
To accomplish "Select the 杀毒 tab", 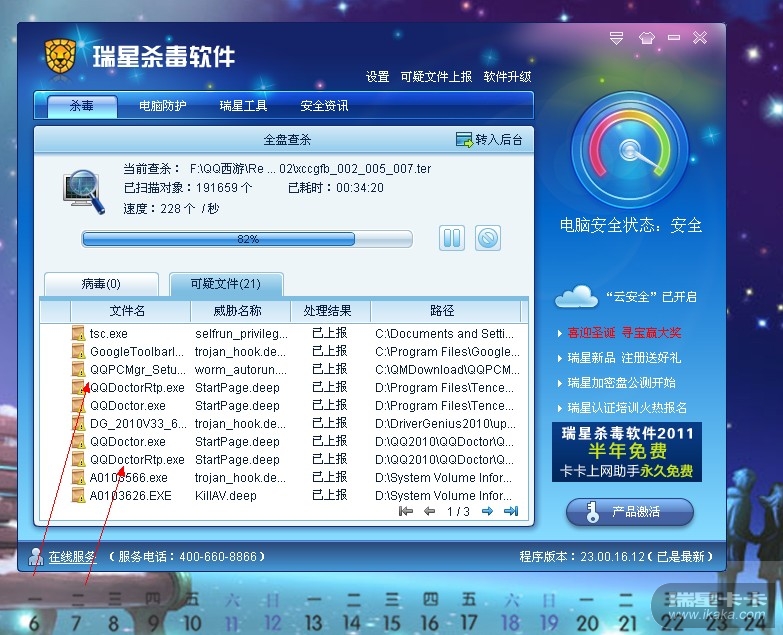I will click(x=82, y=106).
